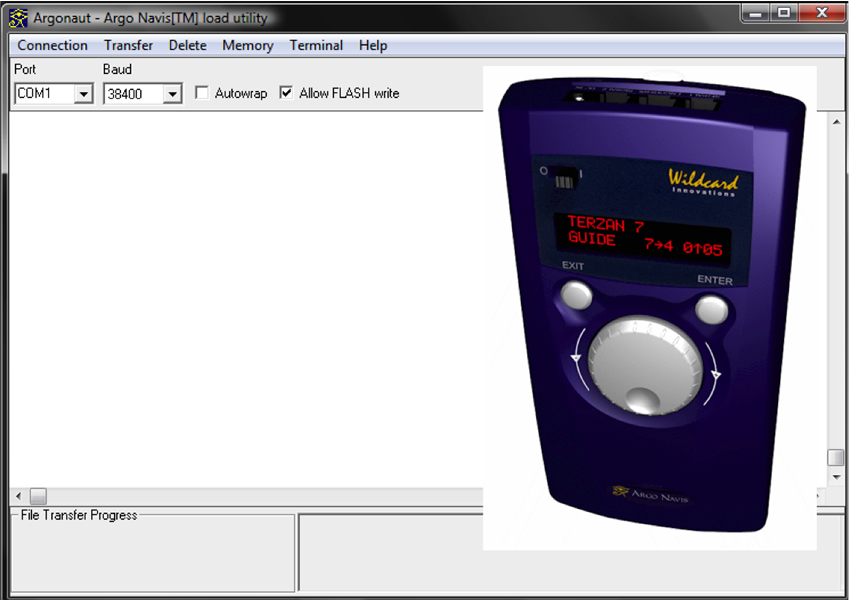Viewport: 849px width, 600px height.
Task: Open the Transfer menu
Action: point(128,45)
